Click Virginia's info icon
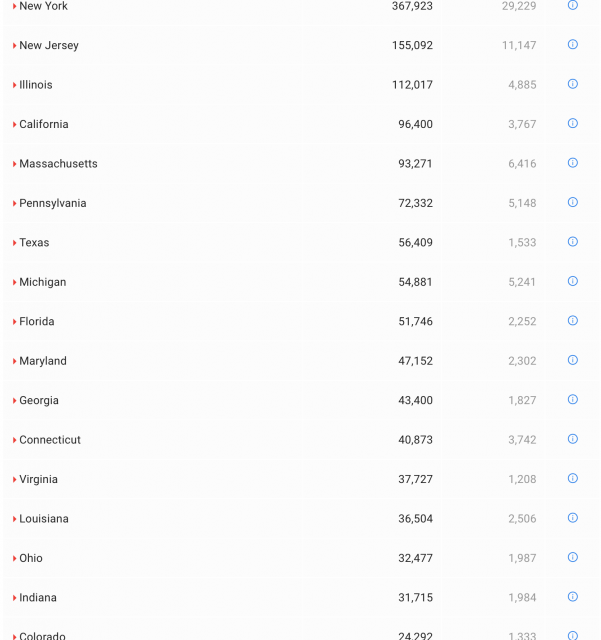Screen dimensions: 601x640 point(573,479)
